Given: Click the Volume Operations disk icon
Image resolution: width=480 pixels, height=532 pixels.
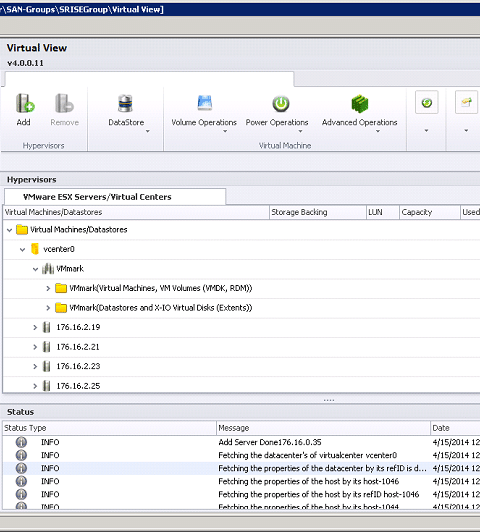Looking at the screenshot, I should (205, 103).
